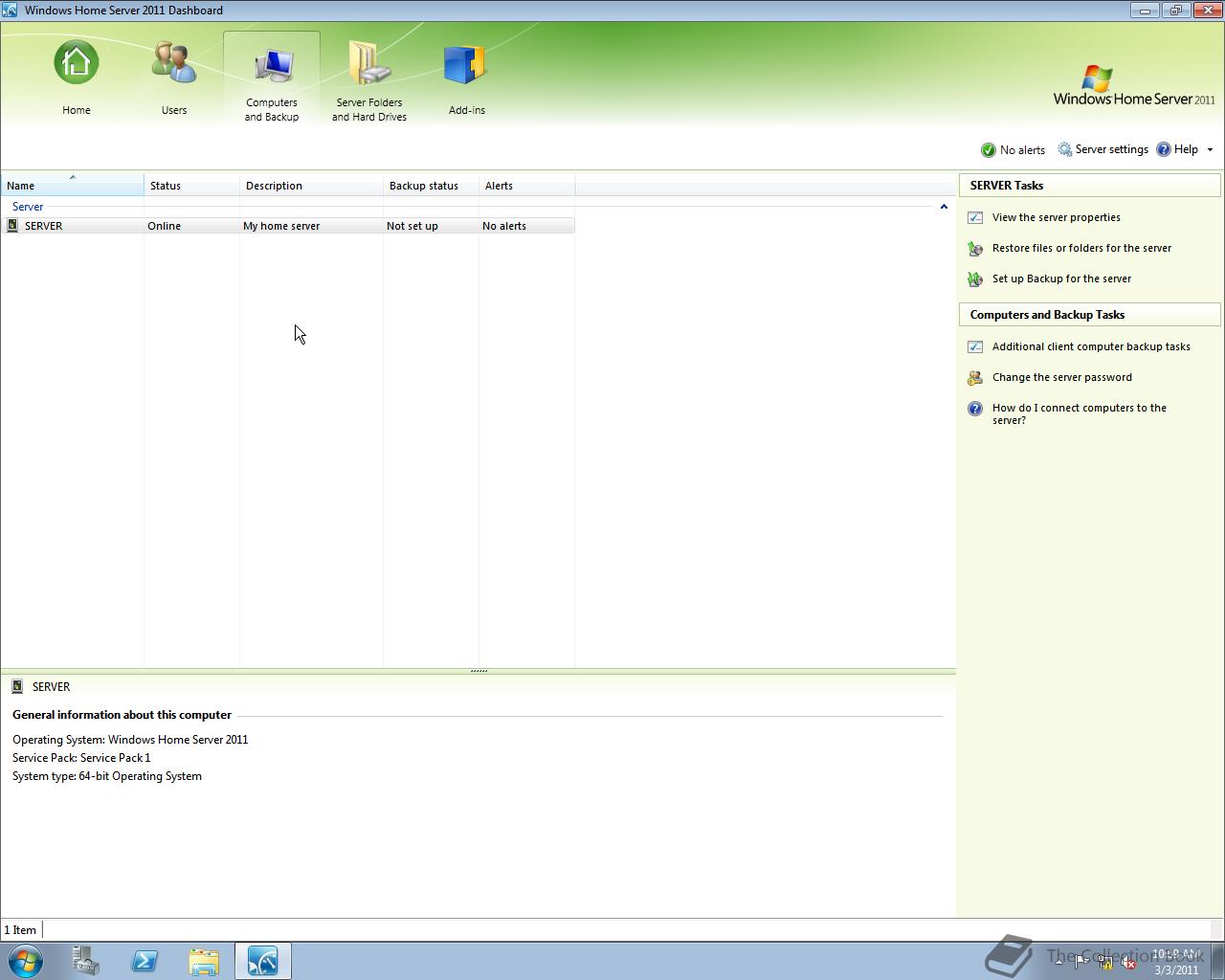Click the taskbar date 3/3/2011
Viewport: 1225px width, 980px height.
pos(1176,969)
